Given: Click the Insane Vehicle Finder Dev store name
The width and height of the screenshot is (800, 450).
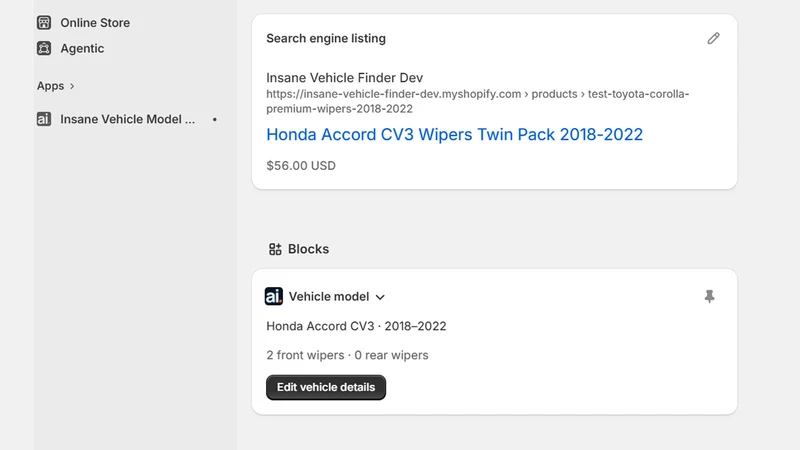Looking at the screenshot, I should [344, 78].
